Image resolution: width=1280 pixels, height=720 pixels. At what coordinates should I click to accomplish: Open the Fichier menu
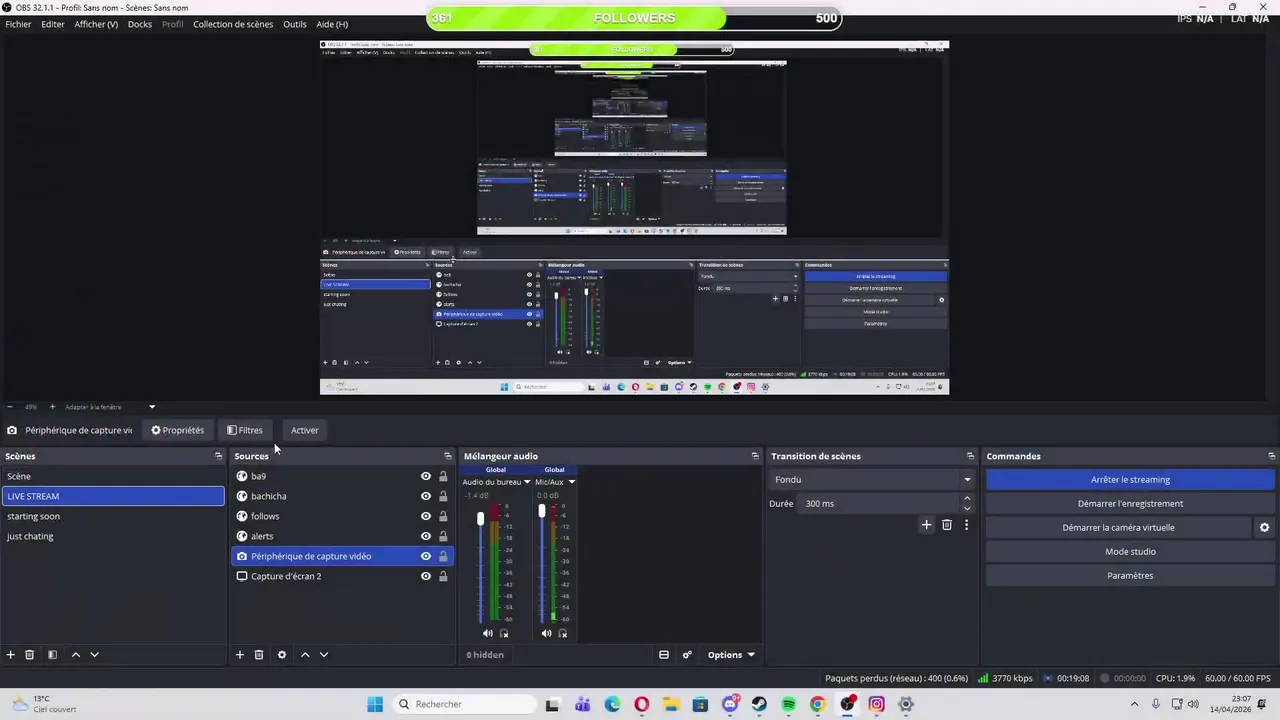coord(18,24)
